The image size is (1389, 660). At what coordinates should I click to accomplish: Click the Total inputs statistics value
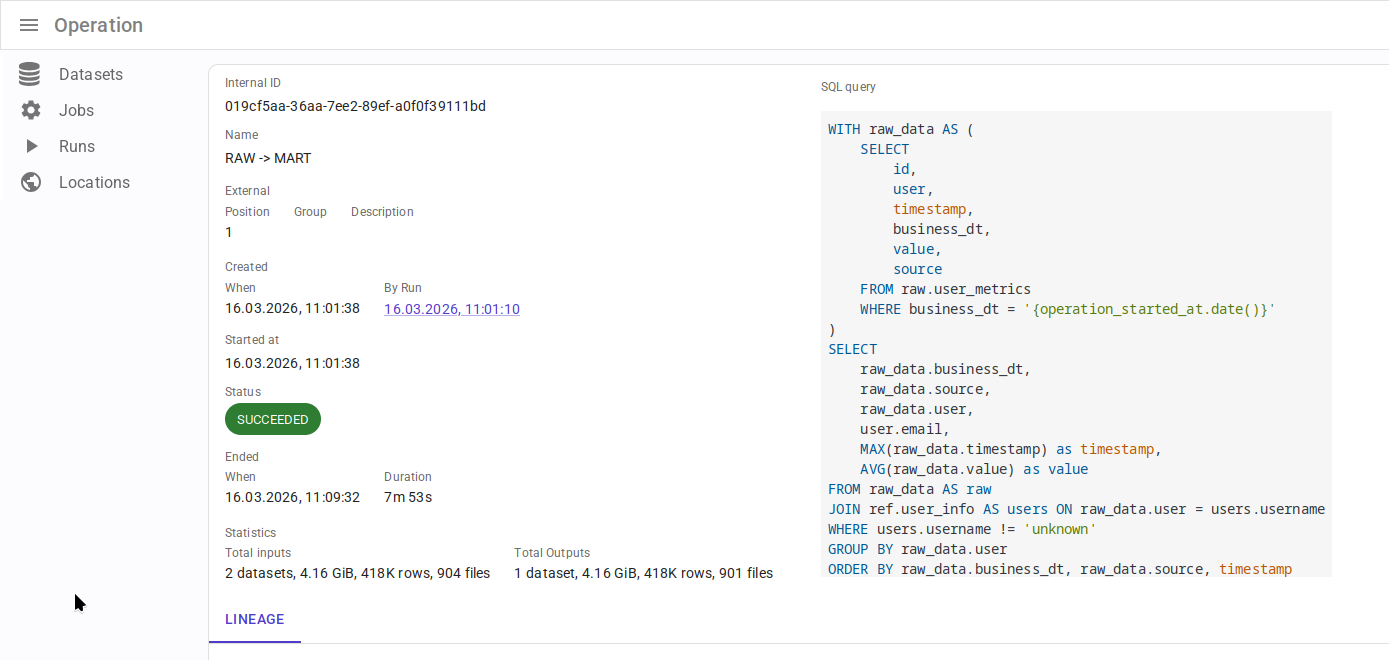[x=358, y=573]
